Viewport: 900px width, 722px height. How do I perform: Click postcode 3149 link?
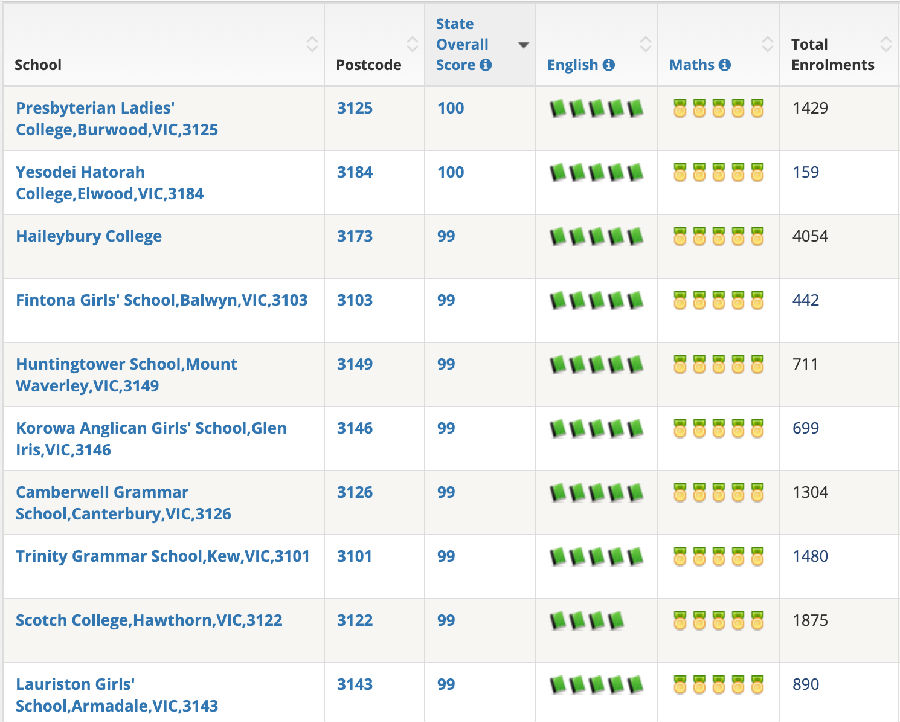pyautogui.click(x=355, y=364)
